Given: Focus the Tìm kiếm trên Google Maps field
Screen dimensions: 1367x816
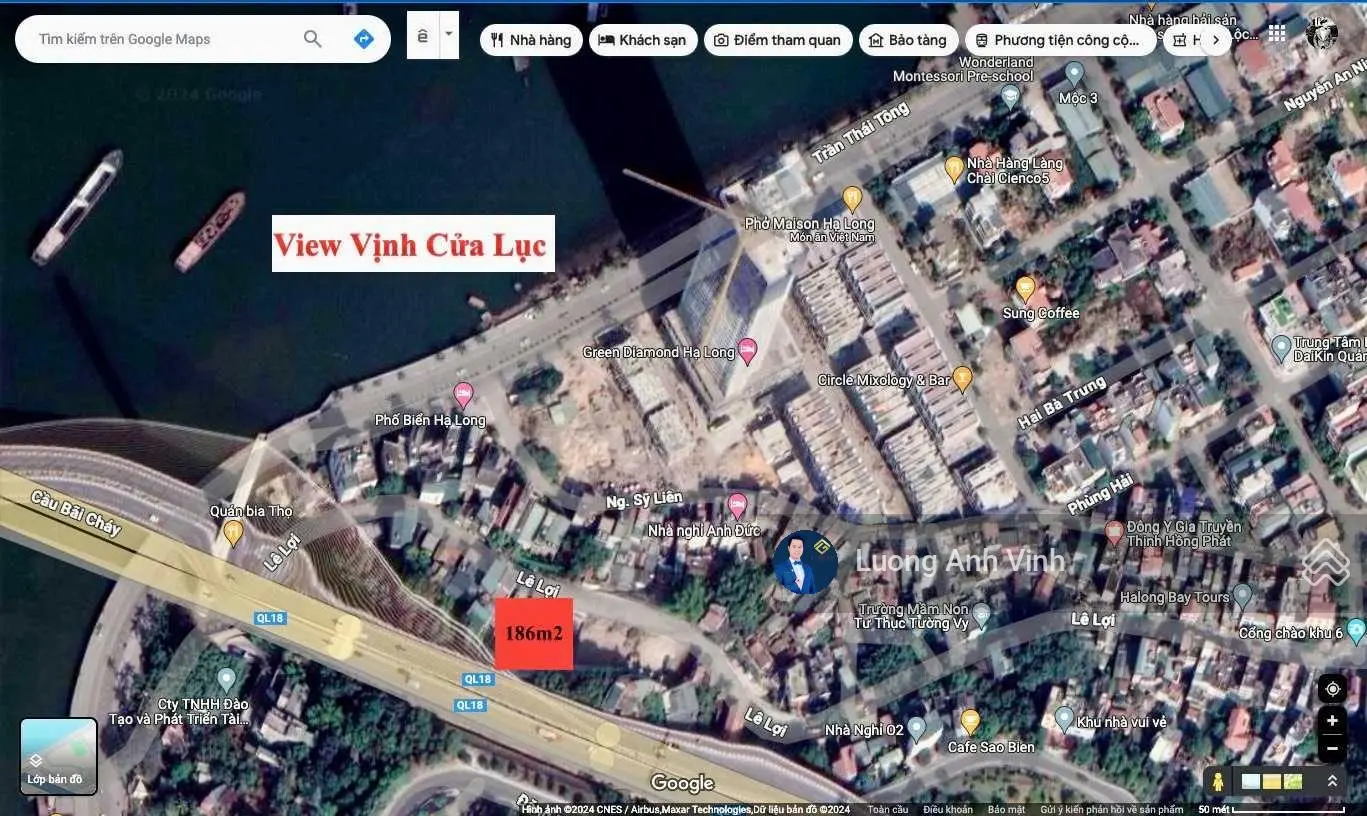Looking at the screenshot, I should point(165,39).
